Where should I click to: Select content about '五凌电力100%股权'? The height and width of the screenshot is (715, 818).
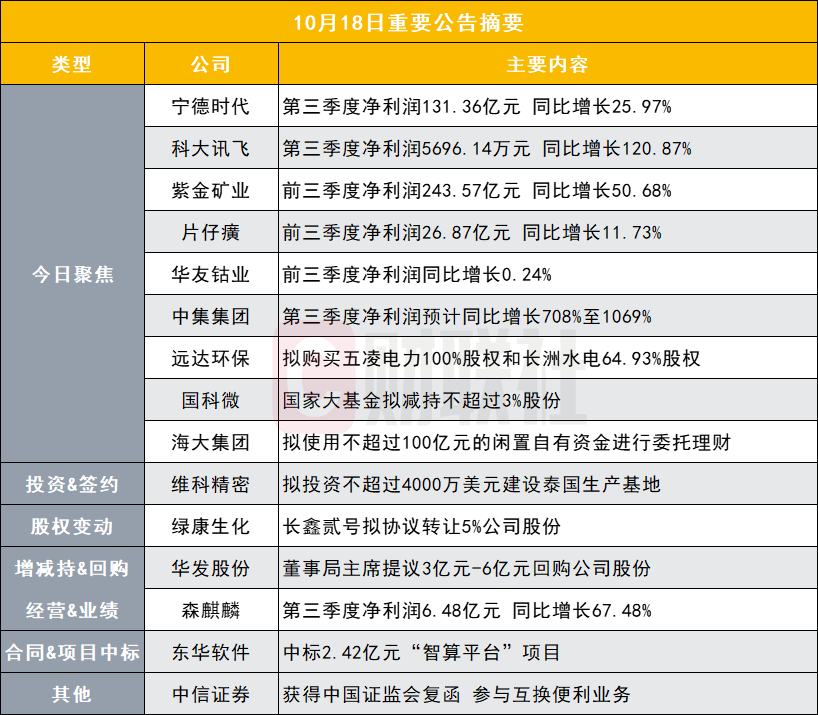point(491,358)
